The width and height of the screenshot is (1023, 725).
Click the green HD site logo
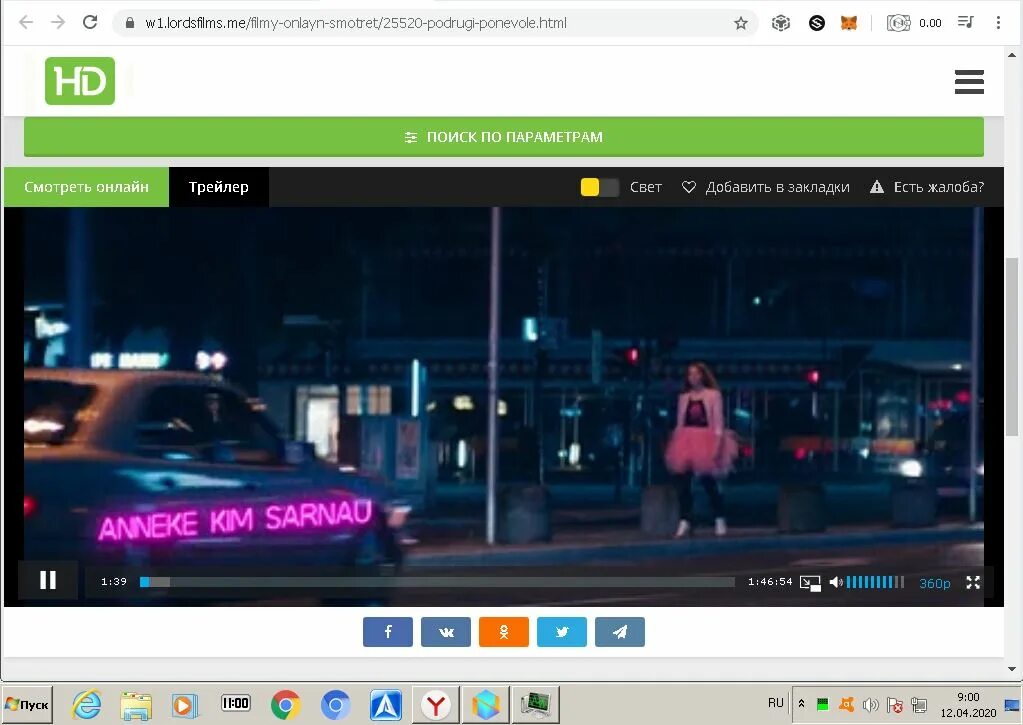click(80, 81)
